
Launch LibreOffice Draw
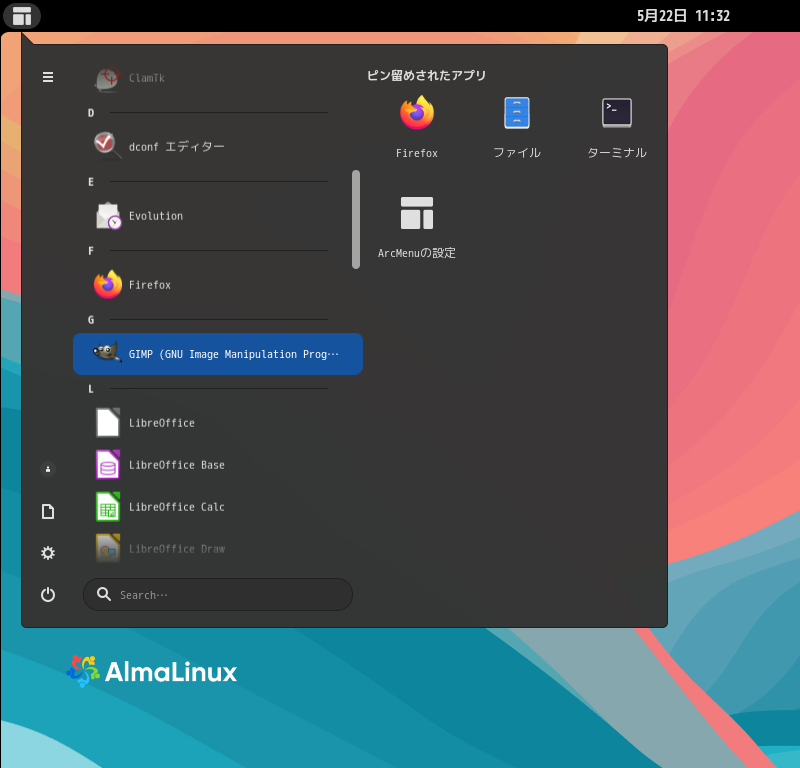pyautogui.click(x=218, y=549)
